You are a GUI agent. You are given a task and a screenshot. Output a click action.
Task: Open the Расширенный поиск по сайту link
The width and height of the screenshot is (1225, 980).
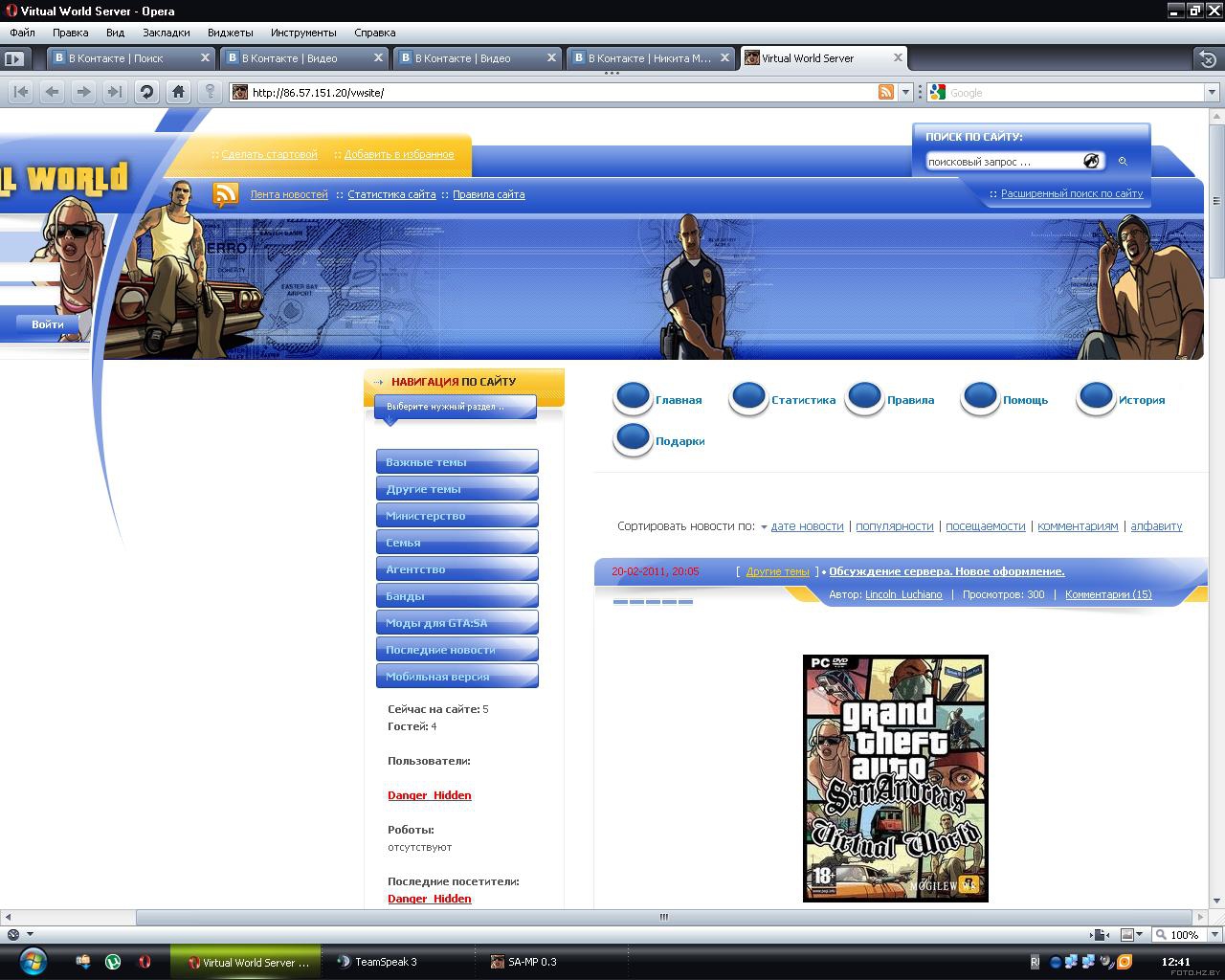(1072, 193)
